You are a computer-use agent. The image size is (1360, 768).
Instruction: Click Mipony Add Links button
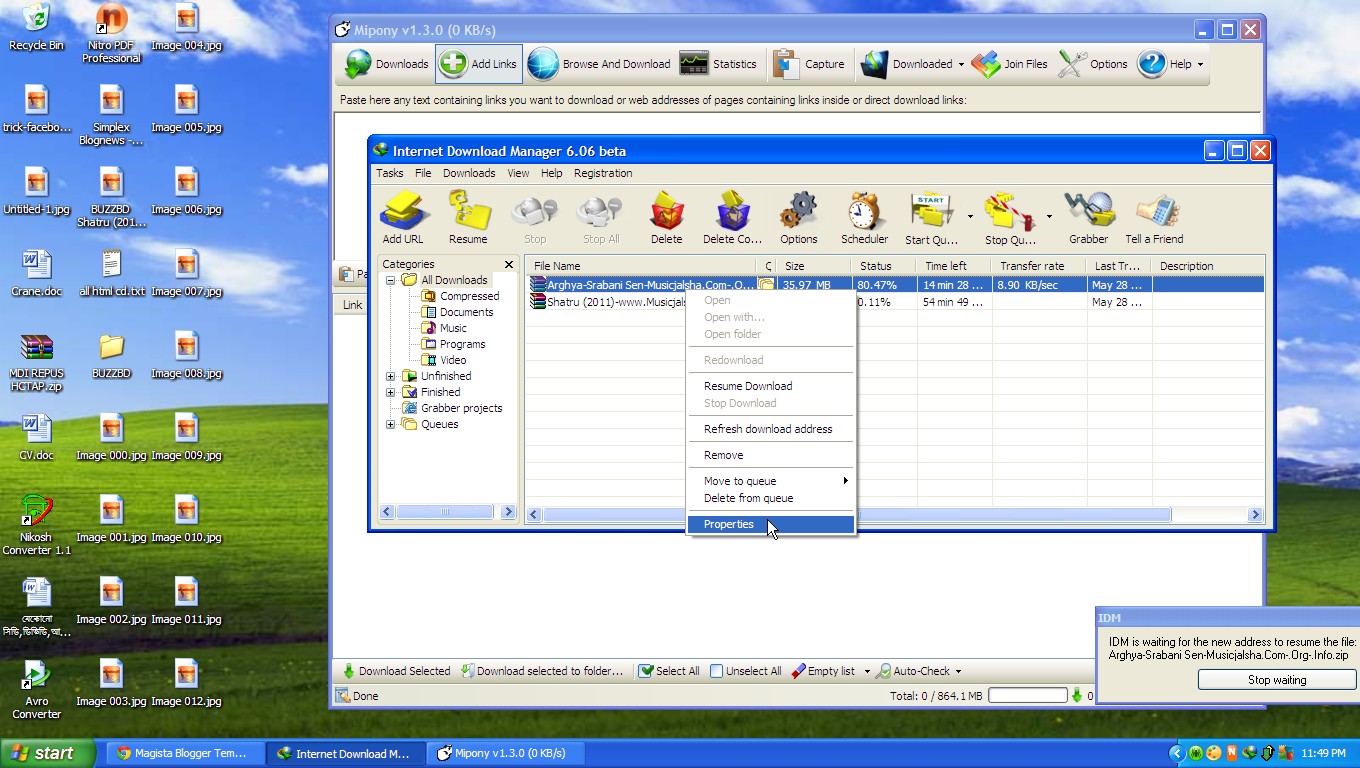click(478, 64)
